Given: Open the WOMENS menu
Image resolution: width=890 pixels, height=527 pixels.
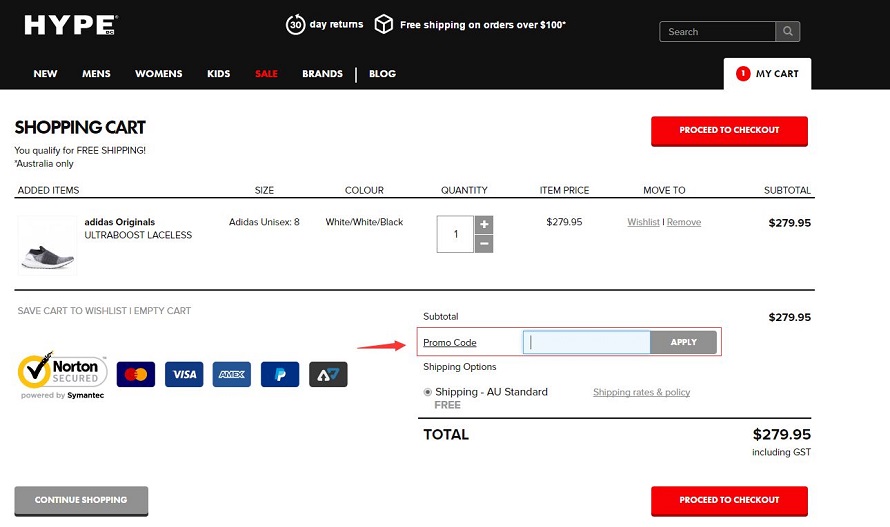Looking at the screenshot, I should pyautogui.click(x=158, y=73).
